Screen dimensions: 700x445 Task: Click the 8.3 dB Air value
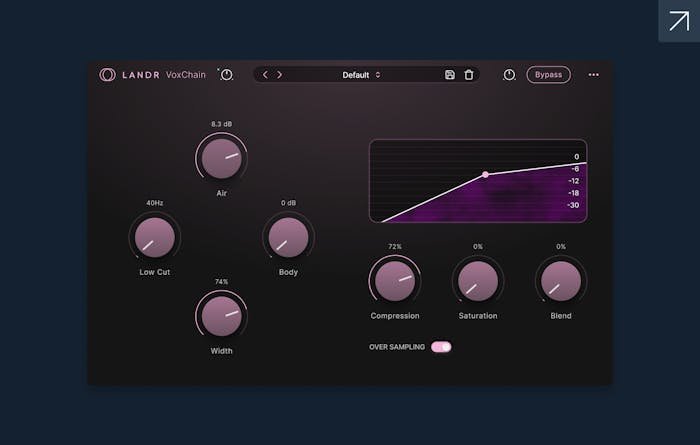pos(221,124)
